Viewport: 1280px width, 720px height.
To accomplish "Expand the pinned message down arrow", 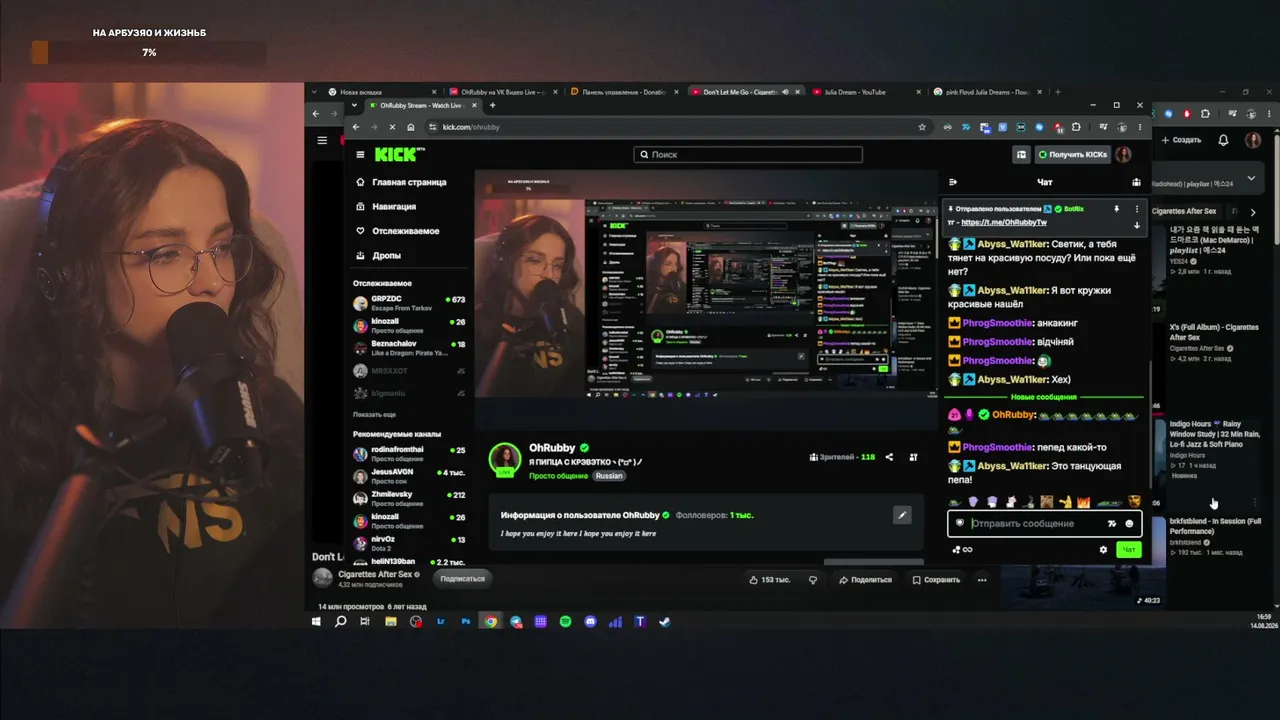I will click(x=1136, y=225).
